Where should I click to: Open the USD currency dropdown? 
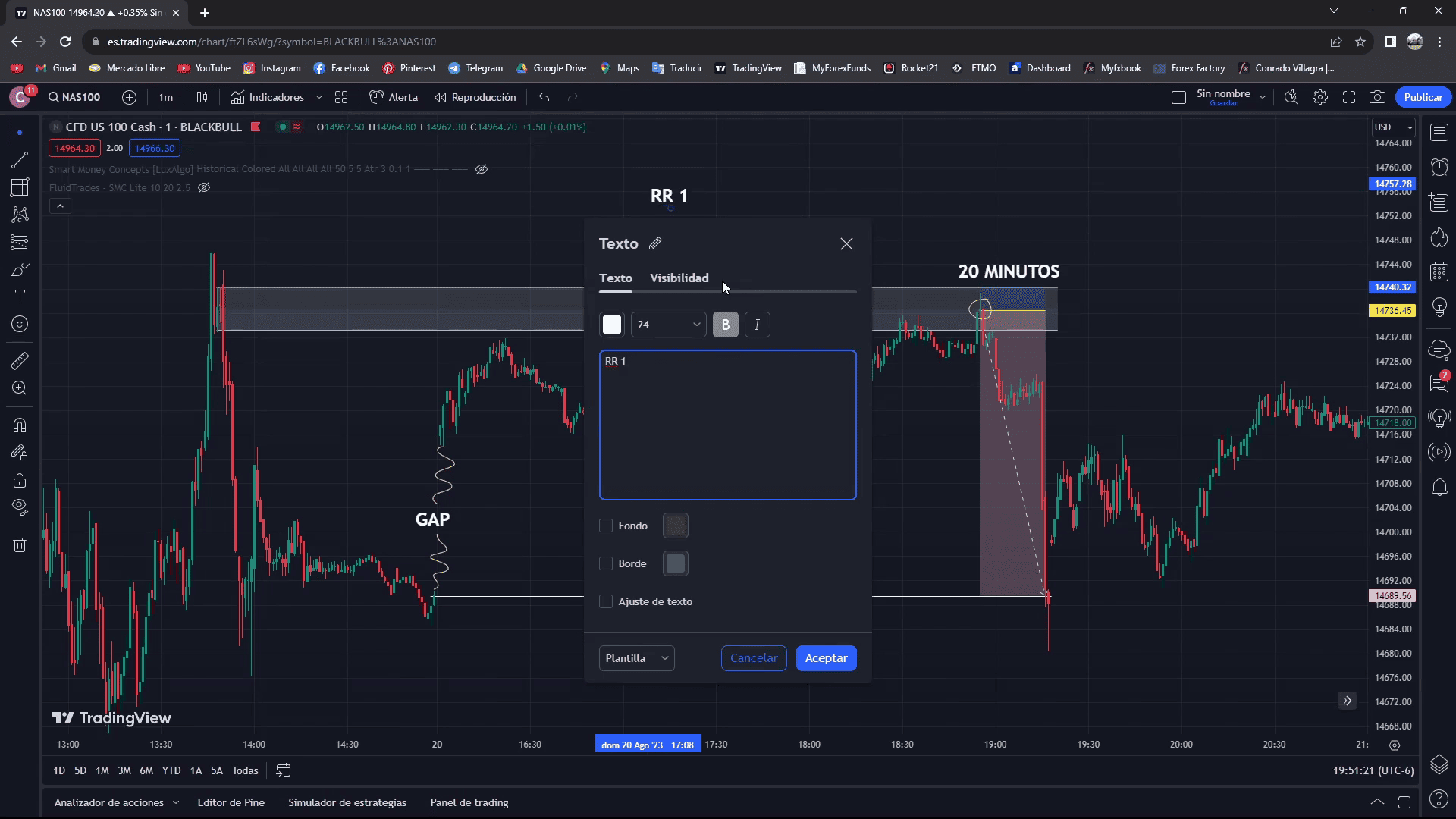[x=1393, y=127]
